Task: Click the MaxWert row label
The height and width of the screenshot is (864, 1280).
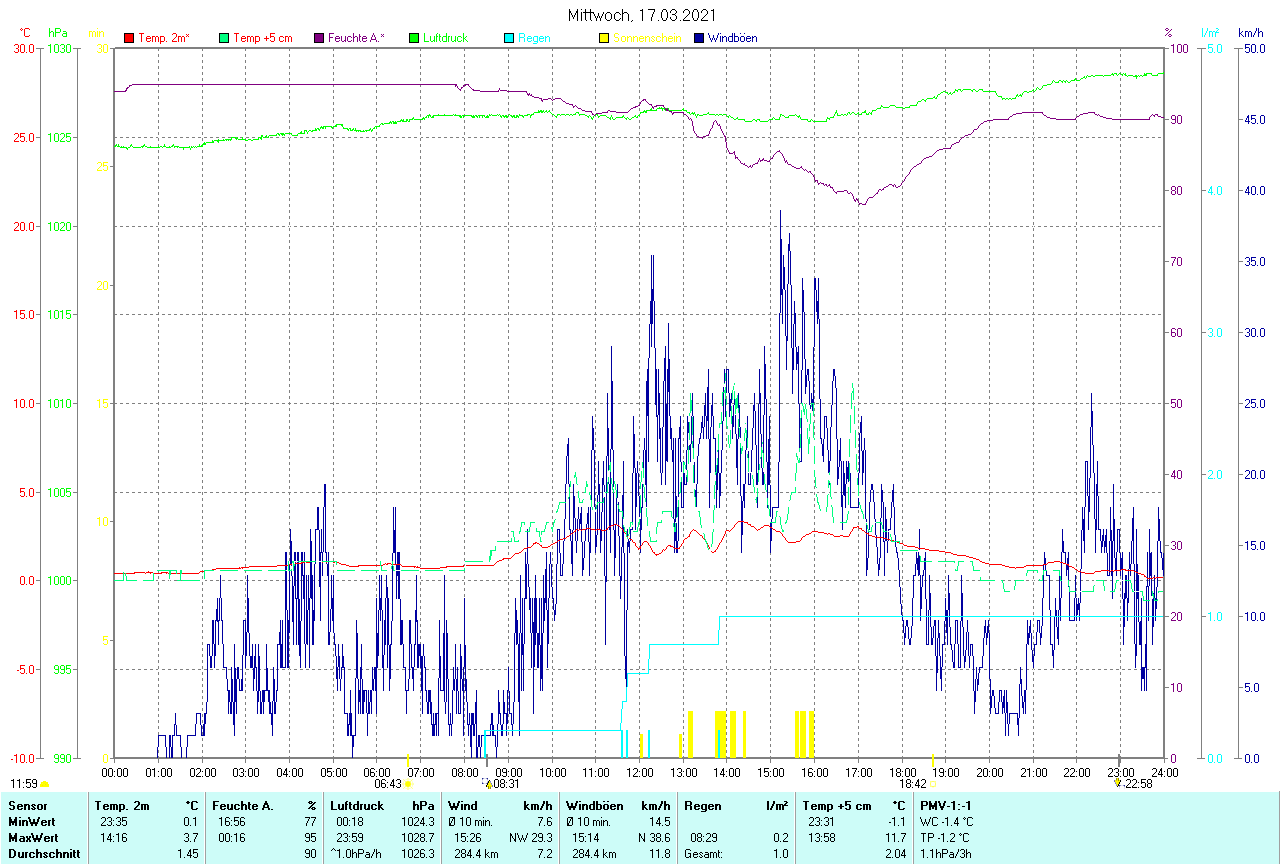Action: pos(34,837)
